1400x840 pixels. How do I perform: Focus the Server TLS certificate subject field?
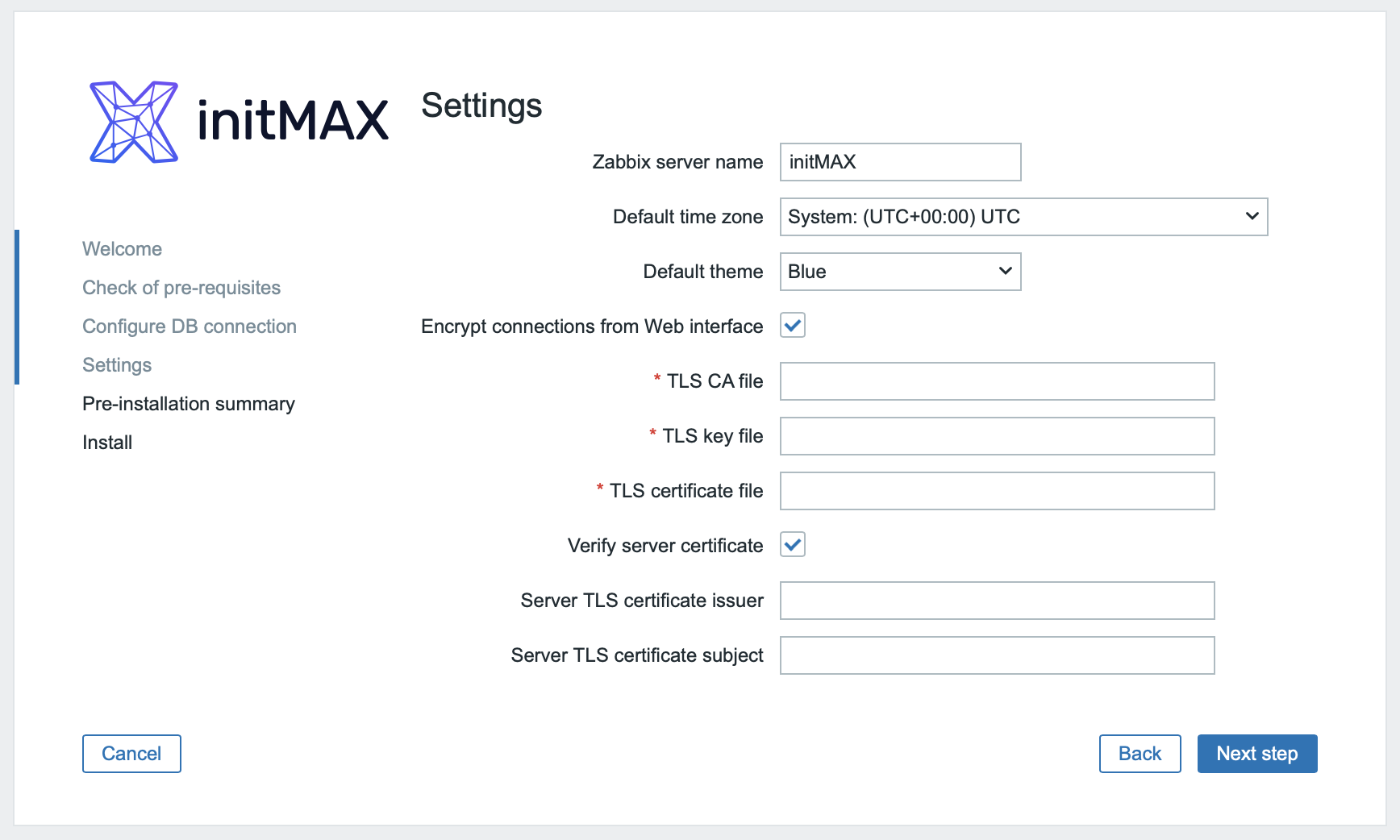(x=997, y=655)
